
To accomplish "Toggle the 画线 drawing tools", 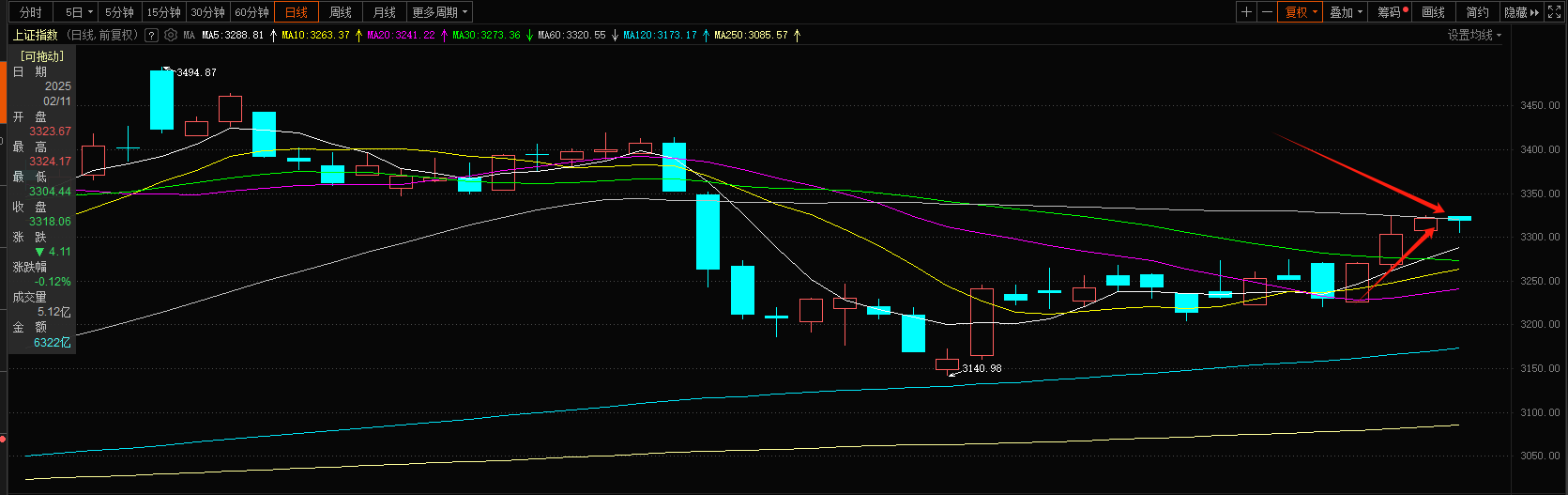I will [x=1433, y=12].
